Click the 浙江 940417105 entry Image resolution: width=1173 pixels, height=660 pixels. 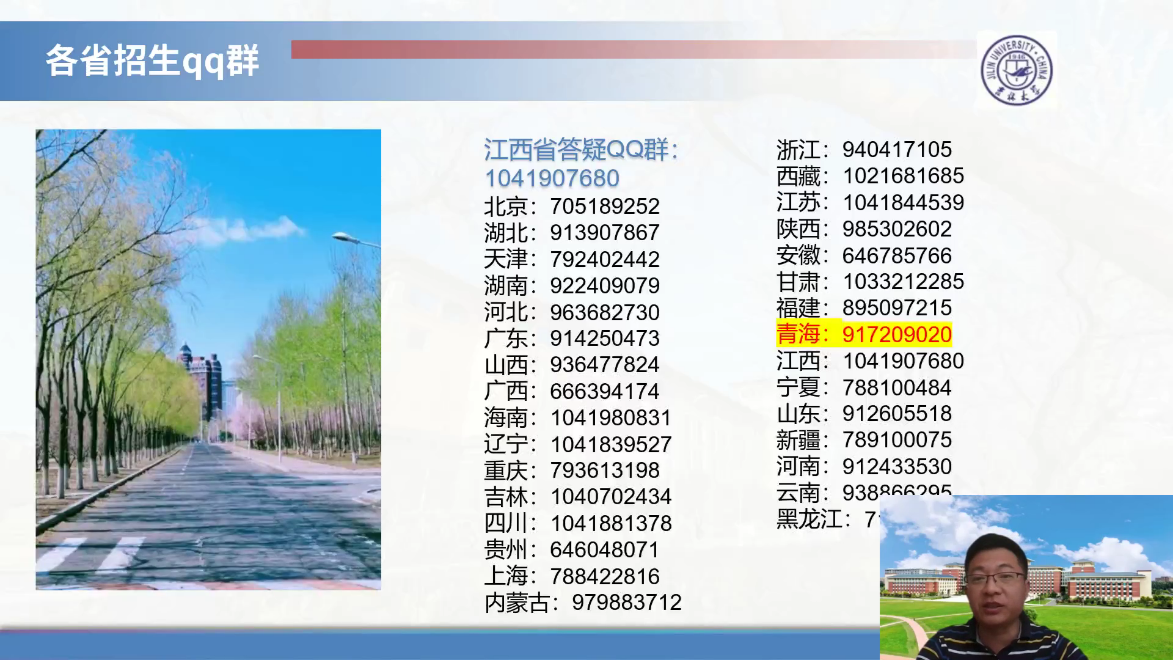864,150
